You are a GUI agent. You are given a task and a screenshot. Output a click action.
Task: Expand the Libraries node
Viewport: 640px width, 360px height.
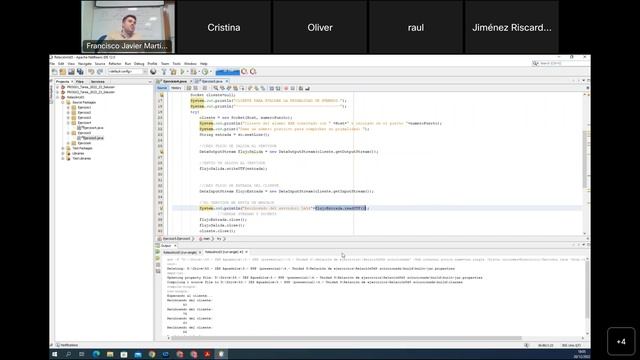point(63,153)
